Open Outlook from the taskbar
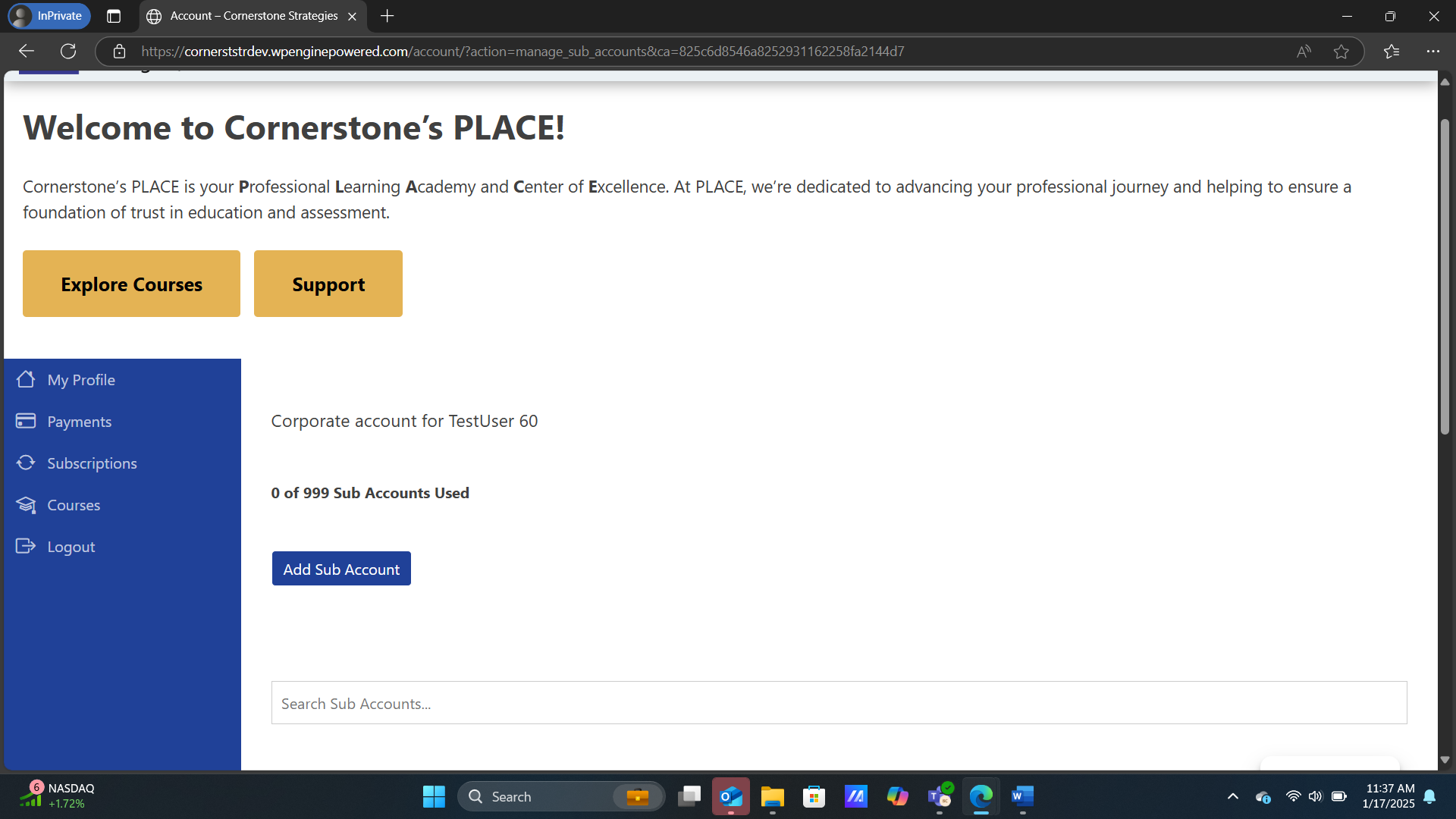The width and height of the screenshot is (1456, 819). coord(731,796)
